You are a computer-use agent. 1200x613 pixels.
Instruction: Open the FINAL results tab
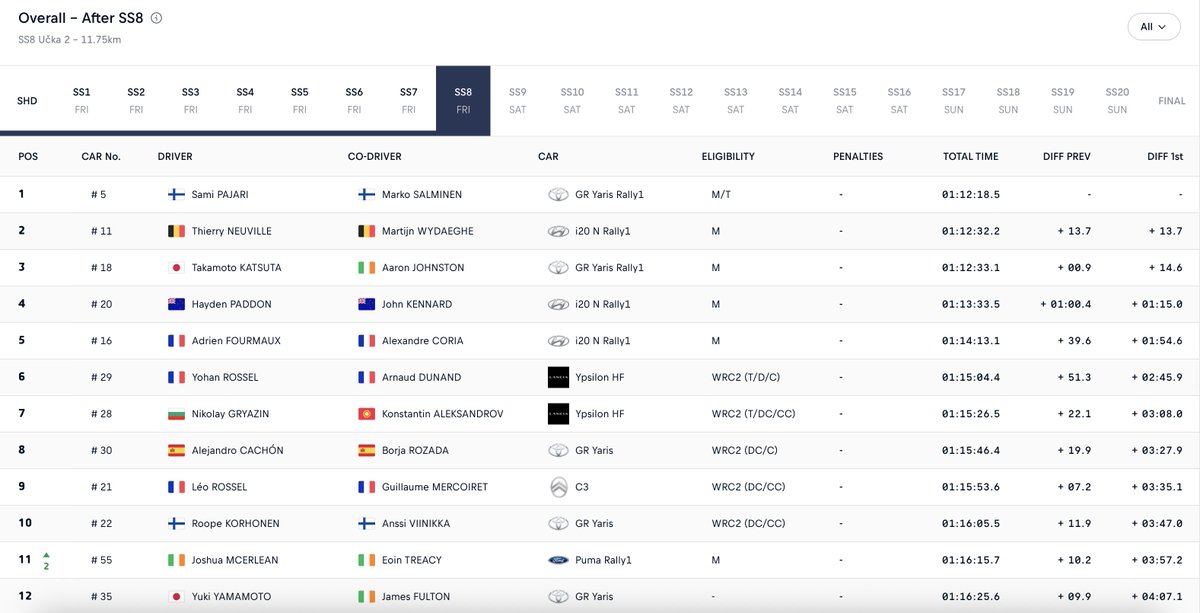(1172, 101)
